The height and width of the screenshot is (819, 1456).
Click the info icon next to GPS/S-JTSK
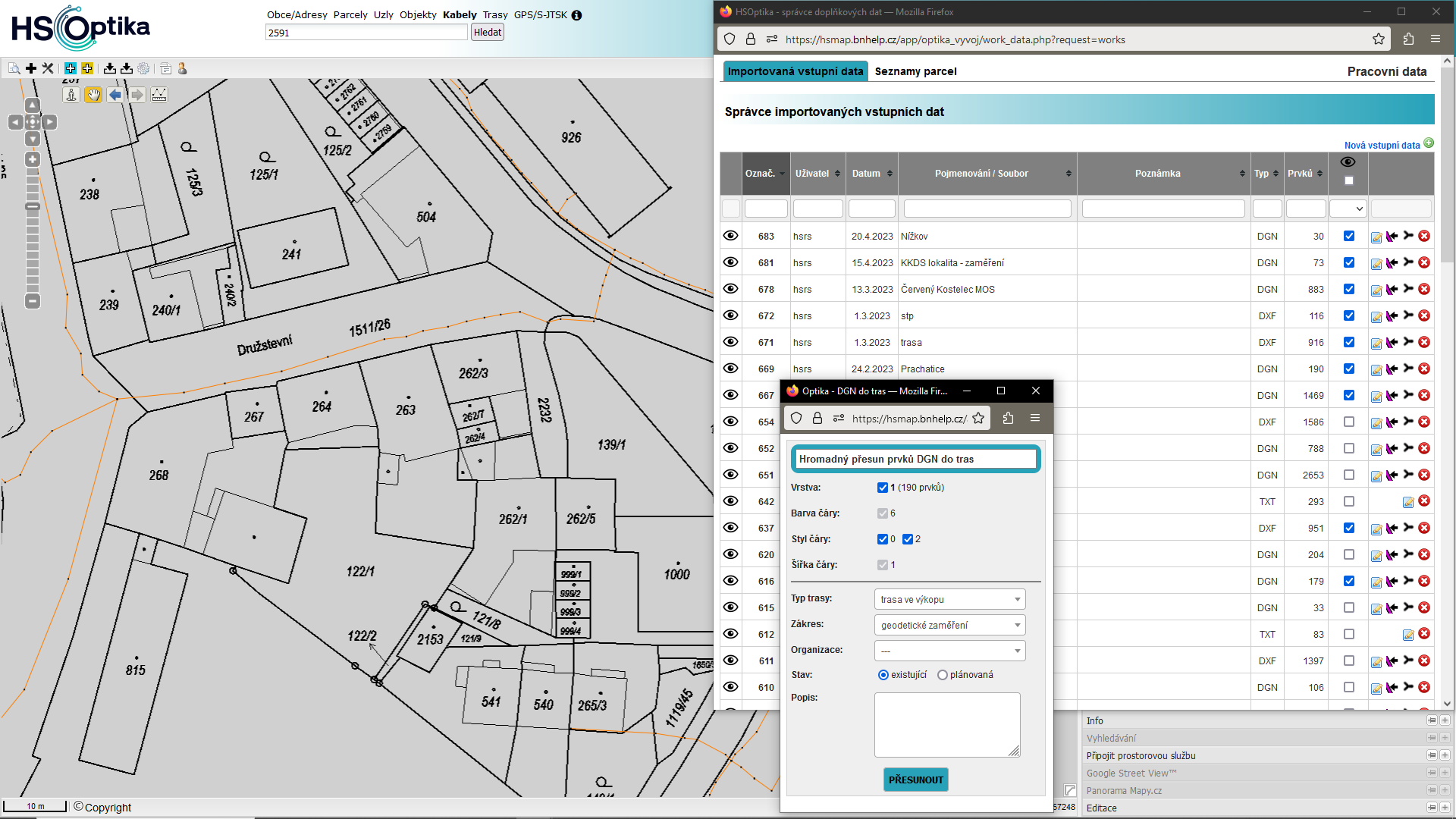point(576,15)
